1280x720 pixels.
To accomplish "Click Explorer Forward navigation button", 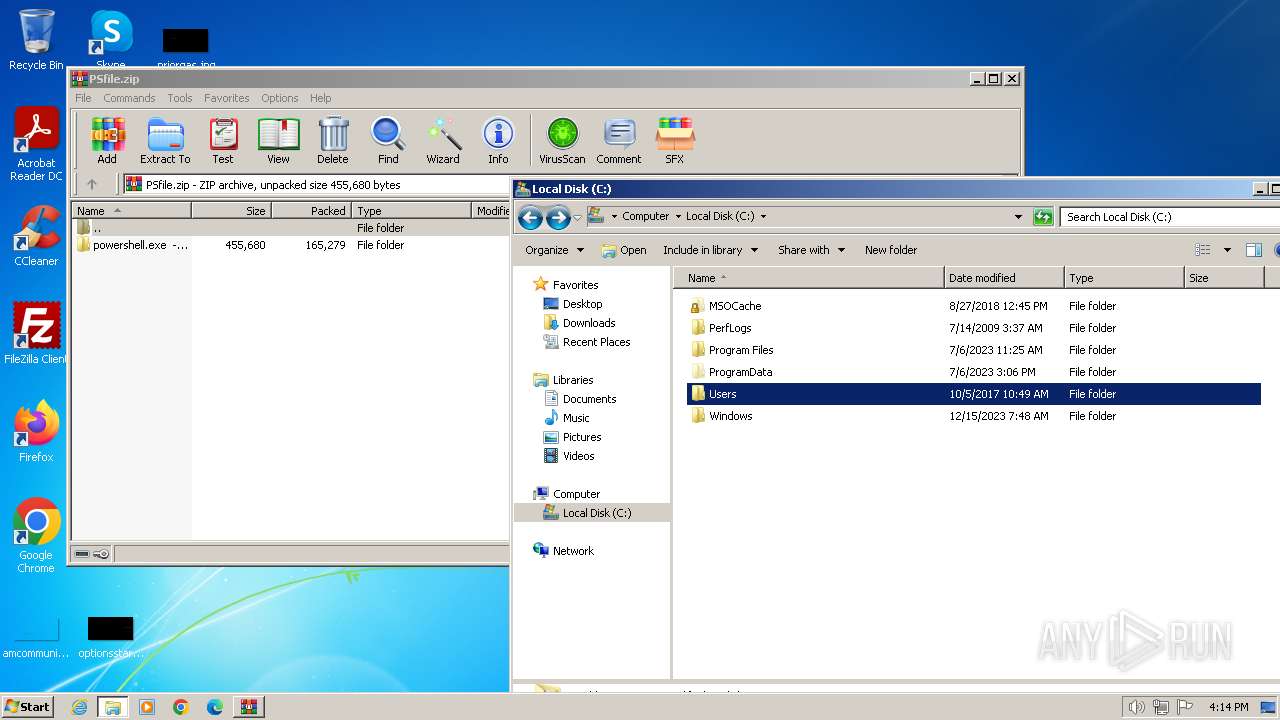I will click(558, 217).
